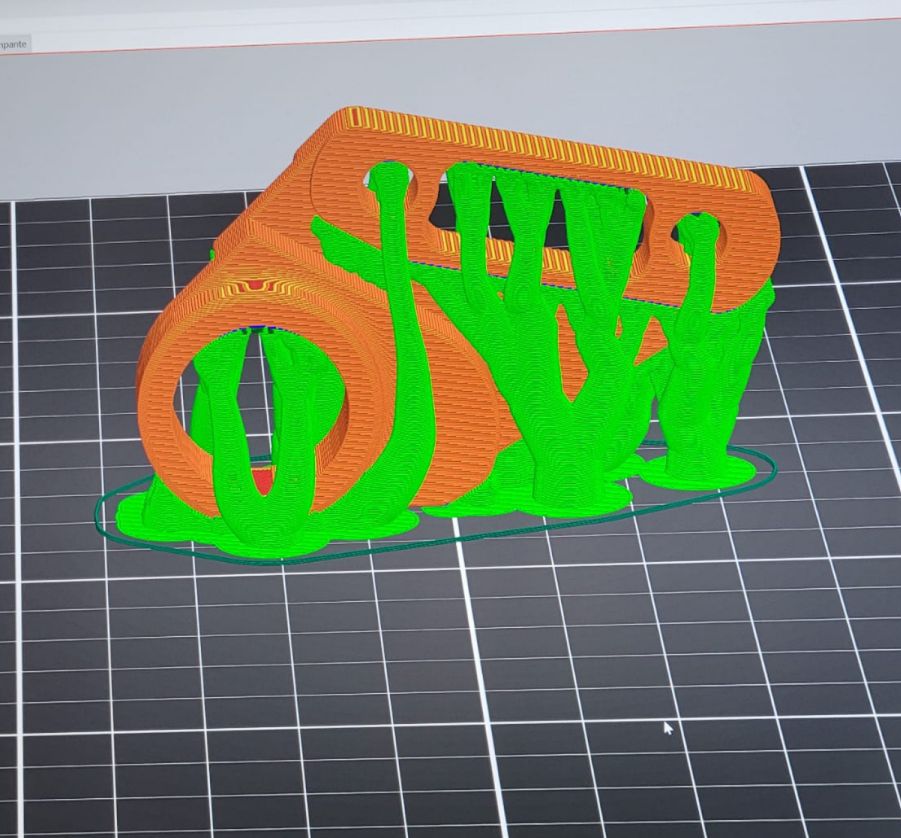The height and width of the screenshot is (838, 901).
Task: Click the red patch at the ring's bottom
Action: click(x=263, y=481)
